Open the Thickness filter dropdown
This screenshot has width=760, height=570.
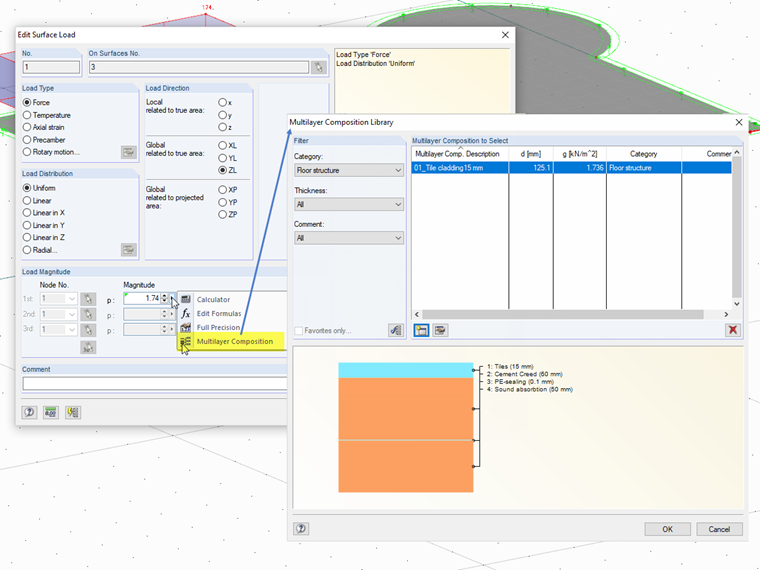tap(349, 205)
